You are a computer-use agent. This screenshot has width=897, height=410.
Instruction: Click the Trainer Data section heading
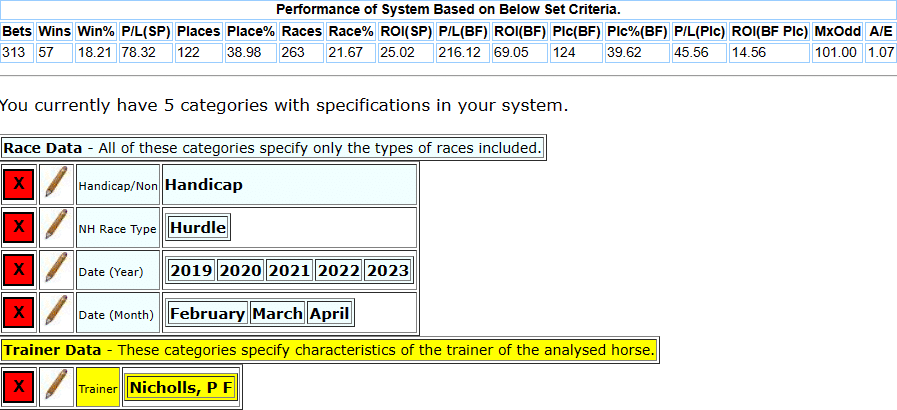(329, 349)
